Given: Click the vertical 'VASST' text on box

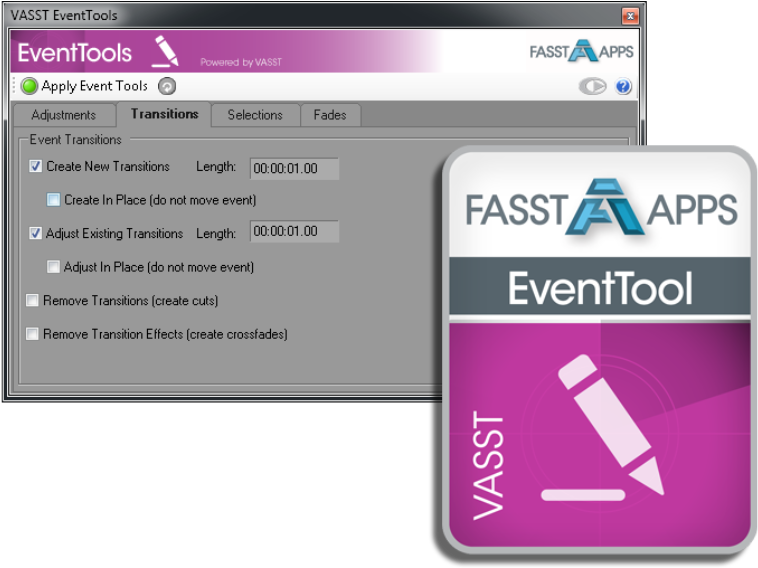Looking at the screenshot, I should tap(488, 466).
